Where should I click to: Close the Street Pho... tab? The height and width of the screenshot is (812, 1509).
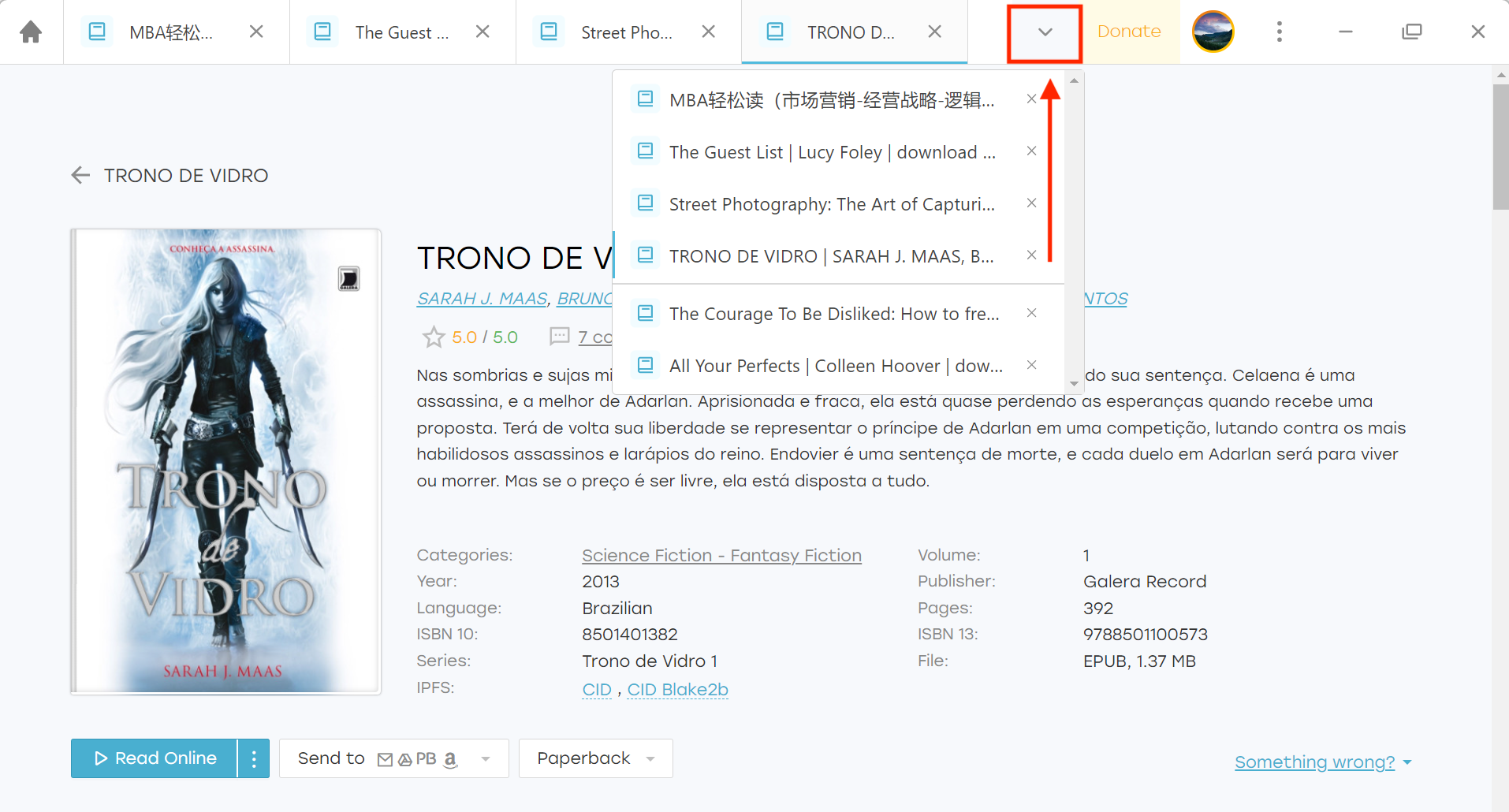click(x=709, y=32)
